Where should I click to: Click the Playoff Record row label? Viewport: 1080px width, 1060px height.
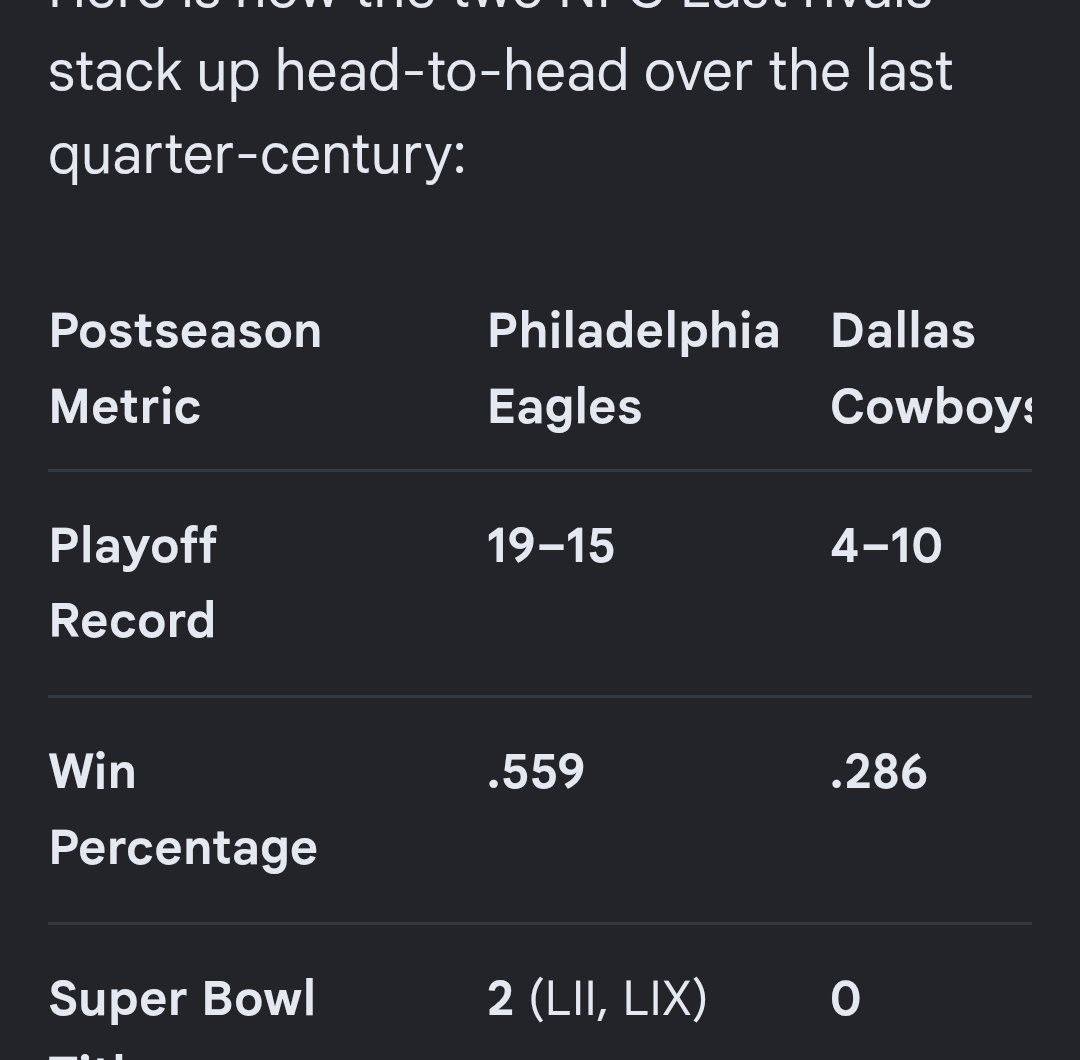pos(133,583)
